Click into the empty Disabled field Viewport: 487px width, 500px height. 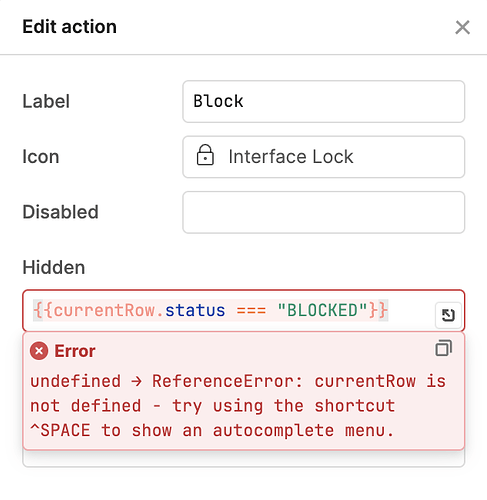point(323,212)
